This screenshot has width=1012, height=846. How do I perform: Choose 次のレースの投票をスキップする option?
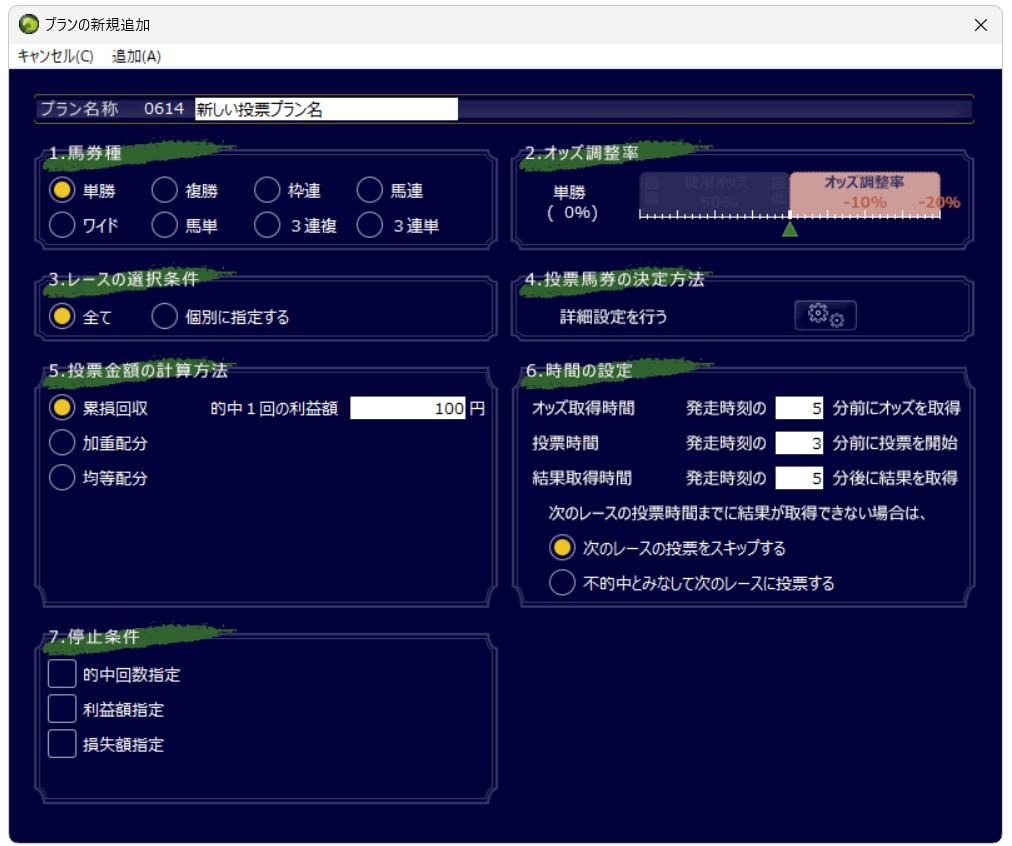pos(562,548)
